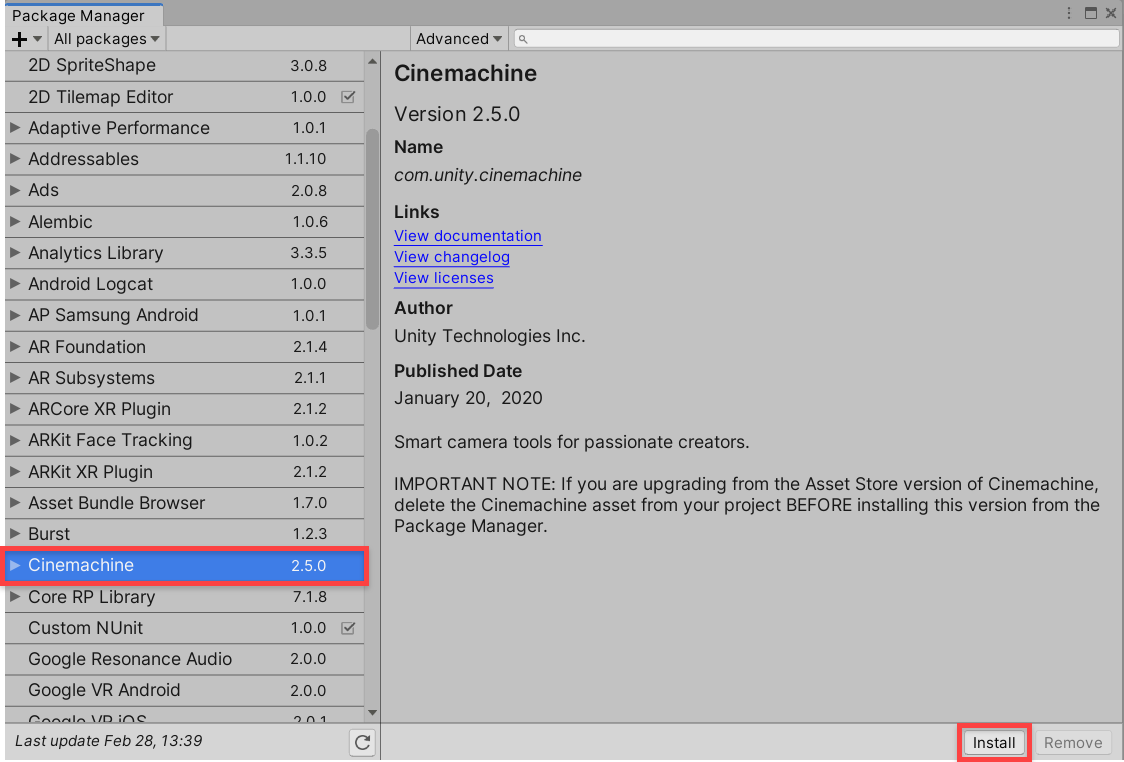Image resolution: width=1124 pixels, height=762 pixels.
Task: Click the plus icon to add a package
Action: tap(20, 39)
